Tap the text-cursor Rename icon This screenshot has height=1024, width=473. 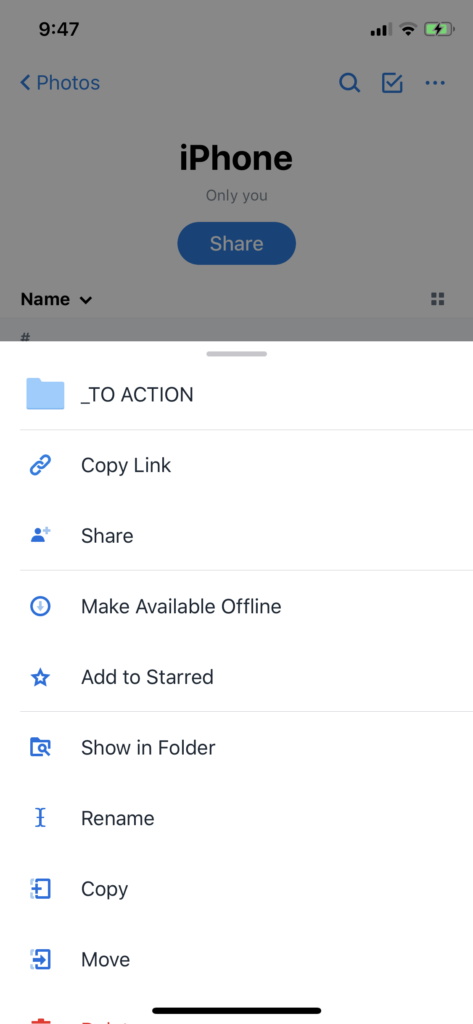tap(41, 818)
